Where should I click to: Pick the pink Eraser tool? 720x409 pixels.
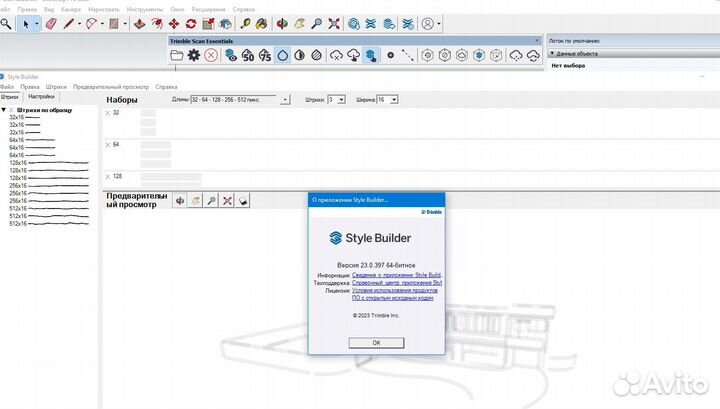coord(51,24)
